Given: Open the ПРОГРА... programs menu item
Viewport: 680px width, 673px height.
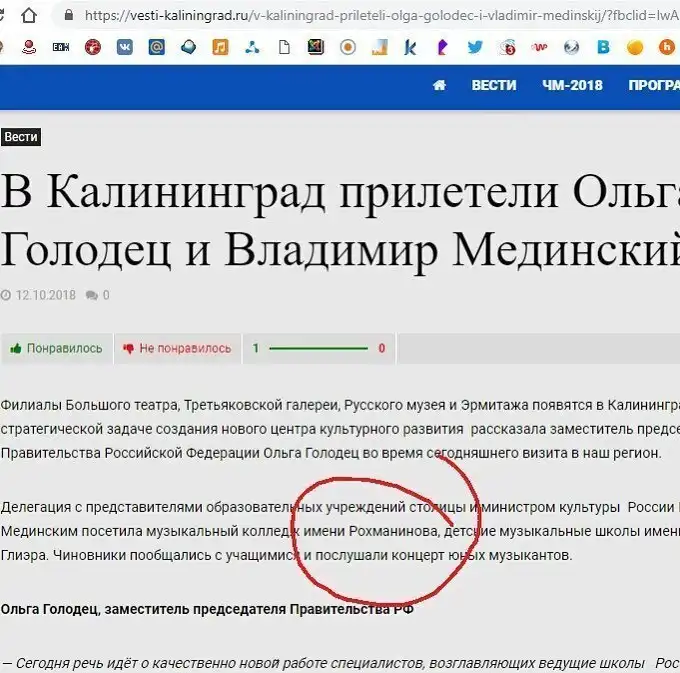Looking at the screenshot, I should 653,85.
